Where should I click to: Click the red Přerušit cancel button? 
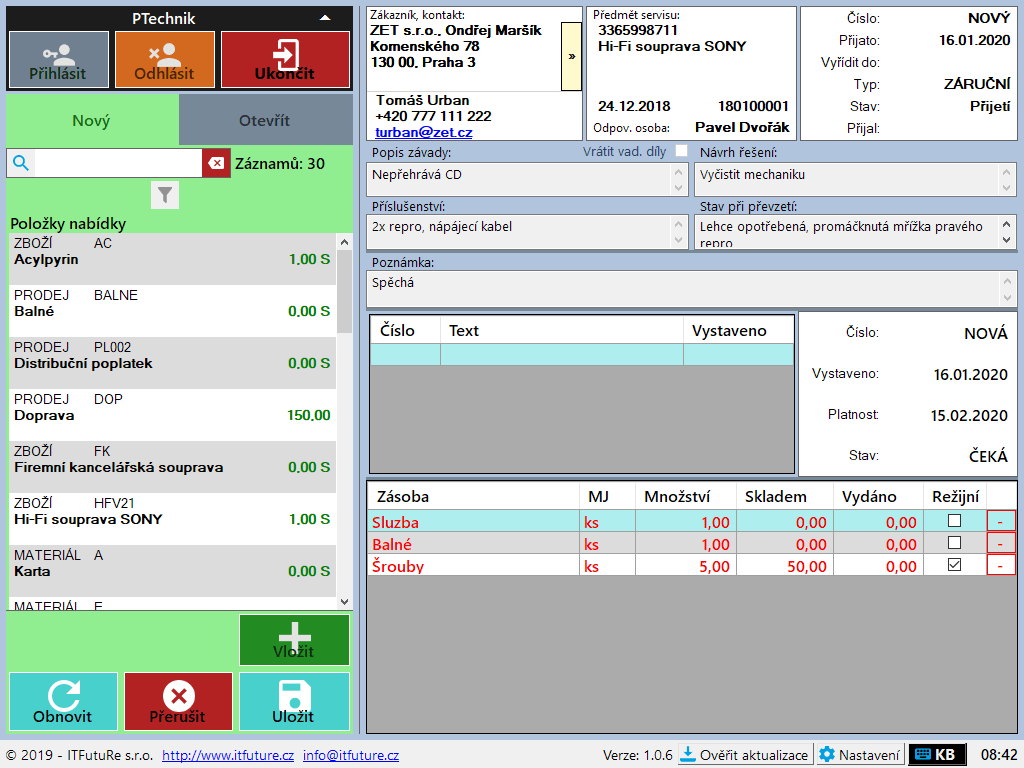click(178, 701)
